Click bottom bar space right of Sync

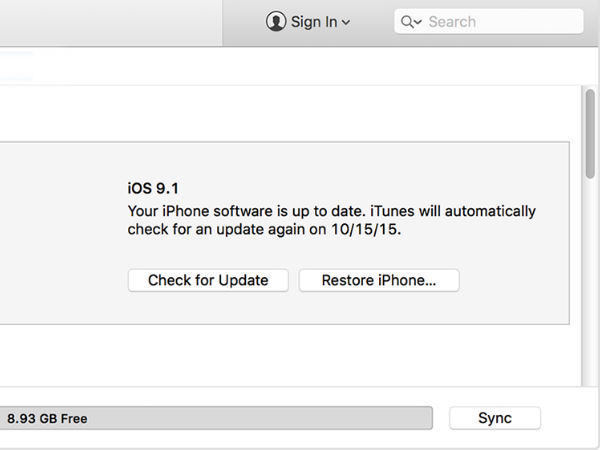(x=570, y=418)
